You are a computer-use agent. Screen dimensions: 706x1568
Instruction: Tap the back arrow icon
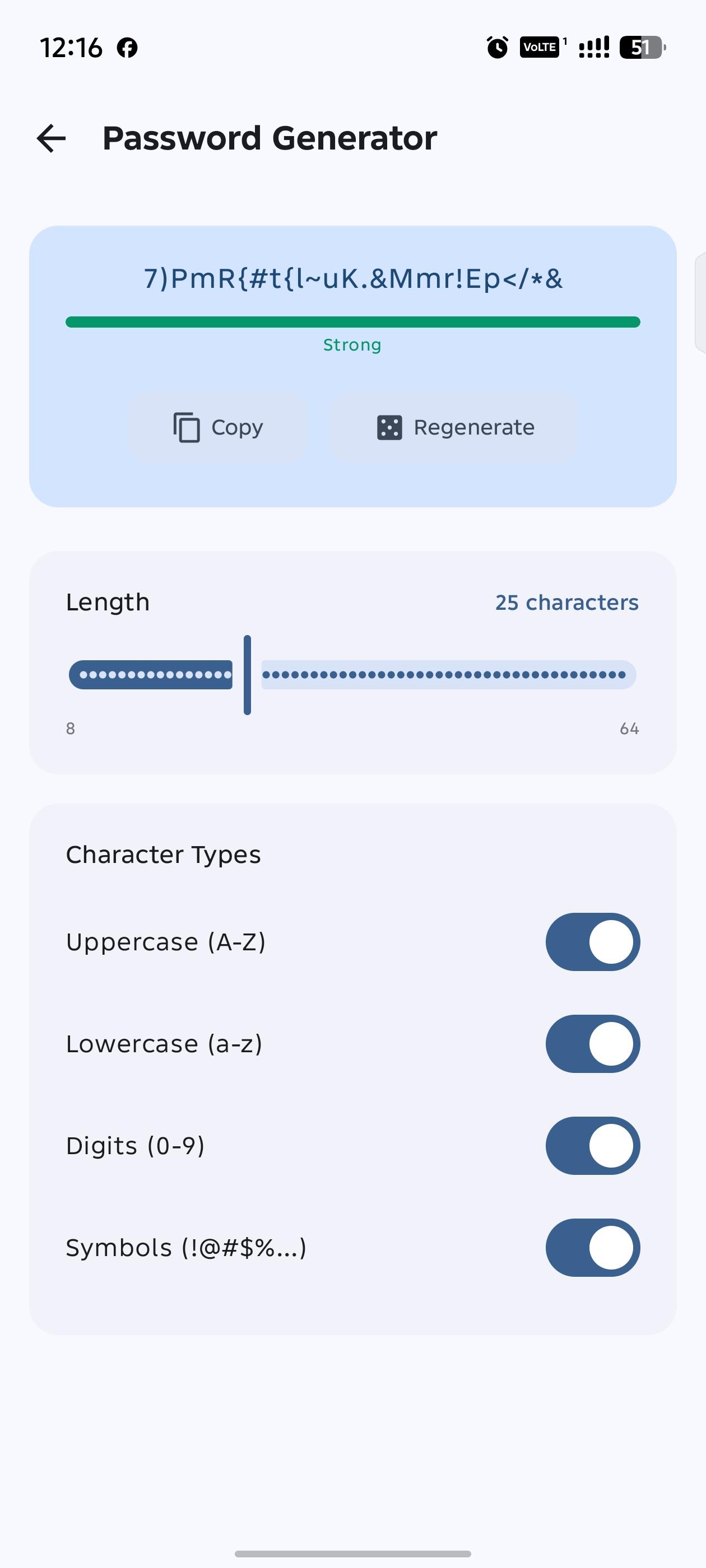click(51, 138)
